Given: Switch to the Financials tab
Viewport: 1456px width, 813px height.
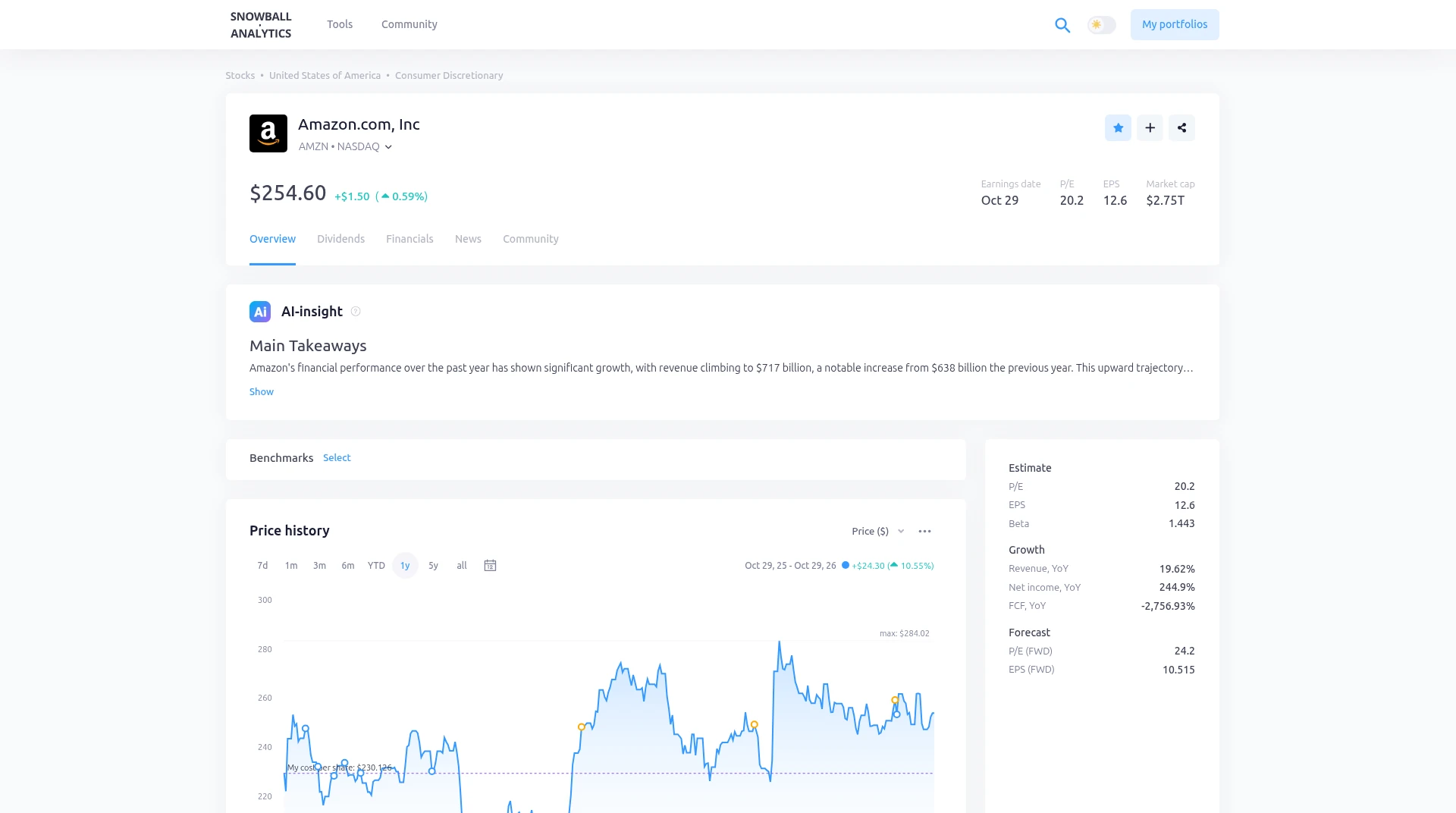Looking at the screenshot, I should click(409, 239).
